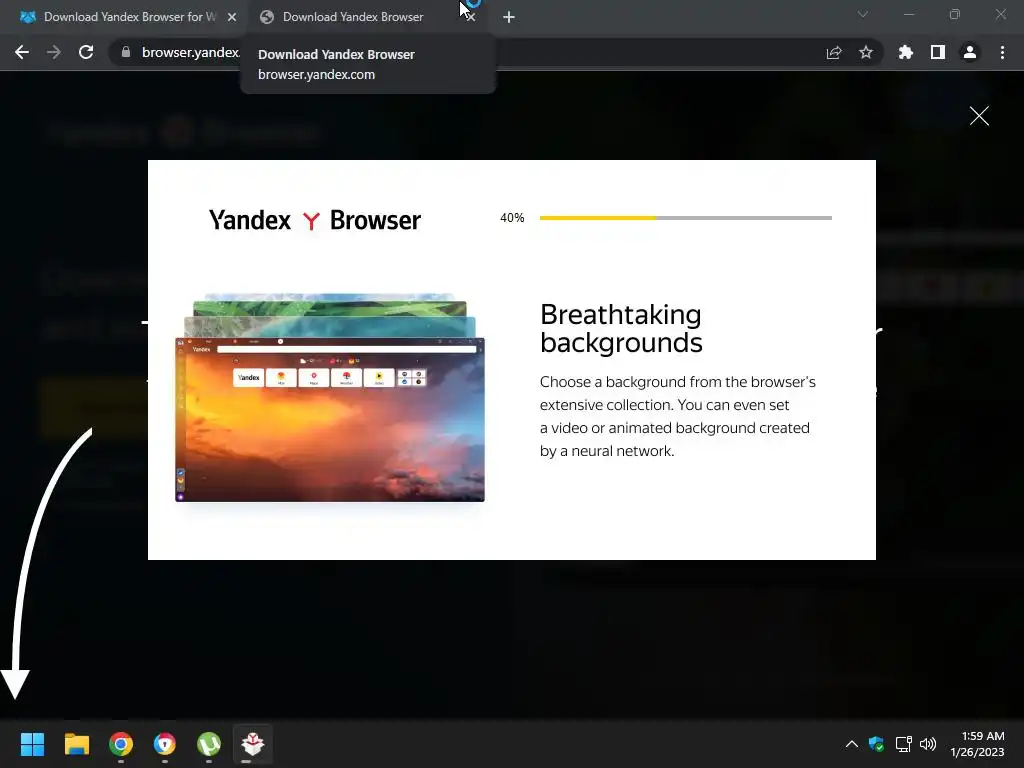The image size is (1024, 768).
Task: Open uTorrent from the taskbar
Action: [209, 743]
